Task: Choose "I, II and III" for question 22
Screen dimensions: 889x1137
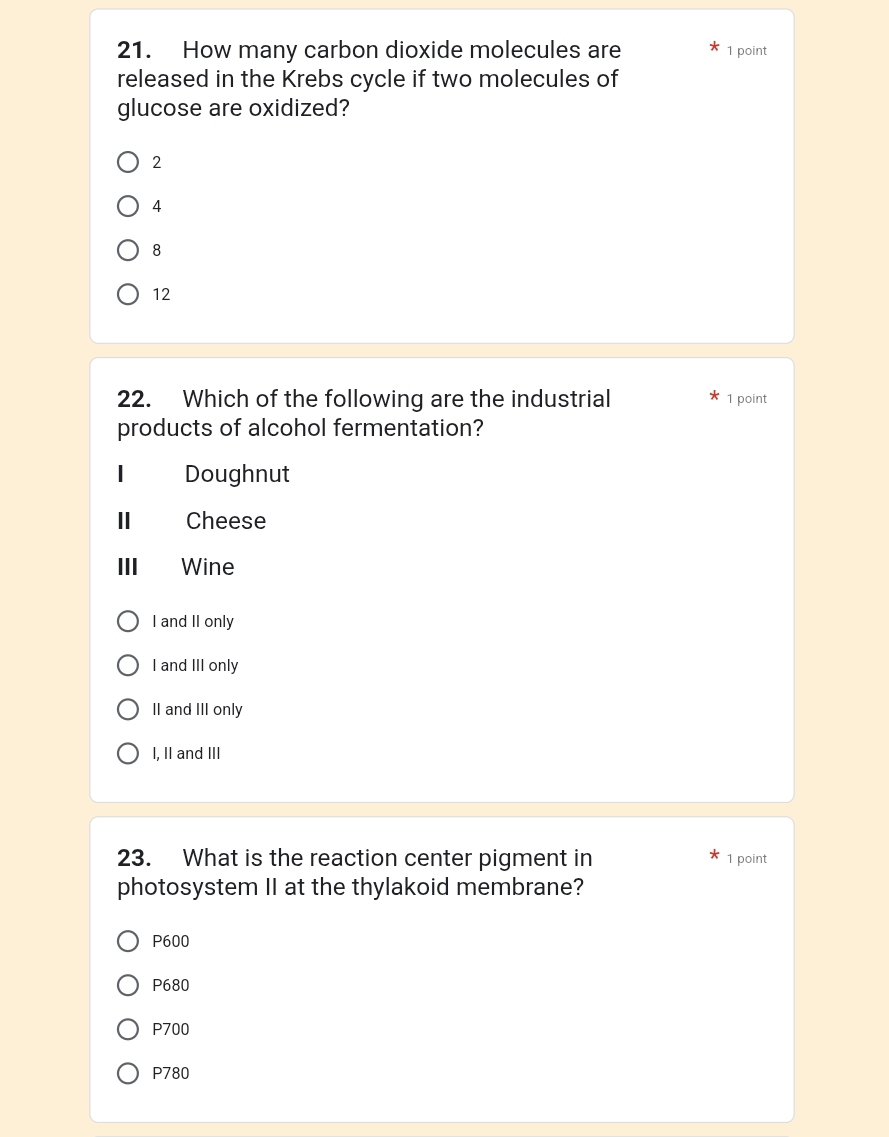Action: tap(128, 753)
